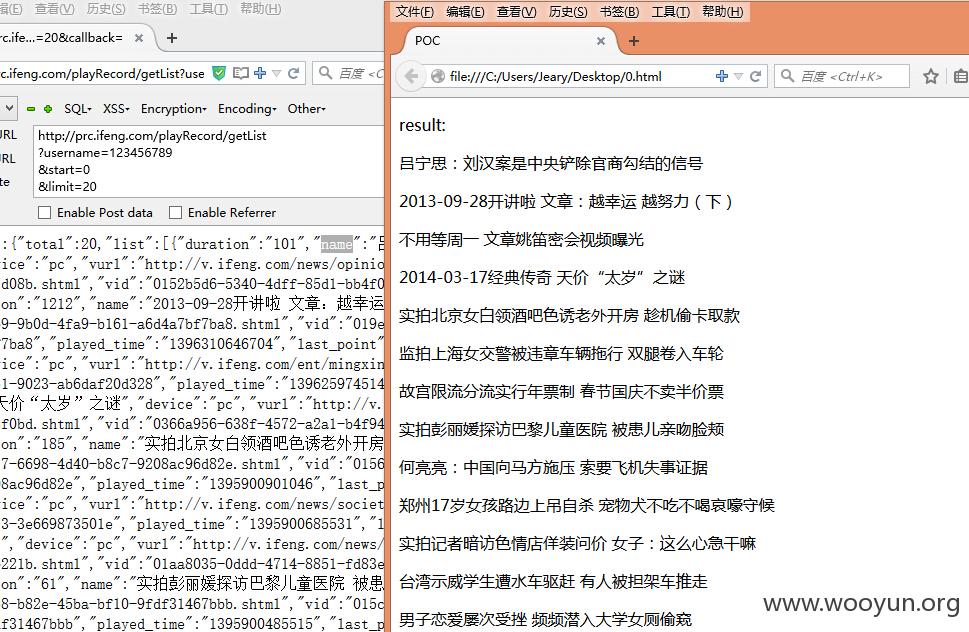The image size is (969, 632).
Task: Open 帮助(H) menu in left browser
Action: [260, 9]
